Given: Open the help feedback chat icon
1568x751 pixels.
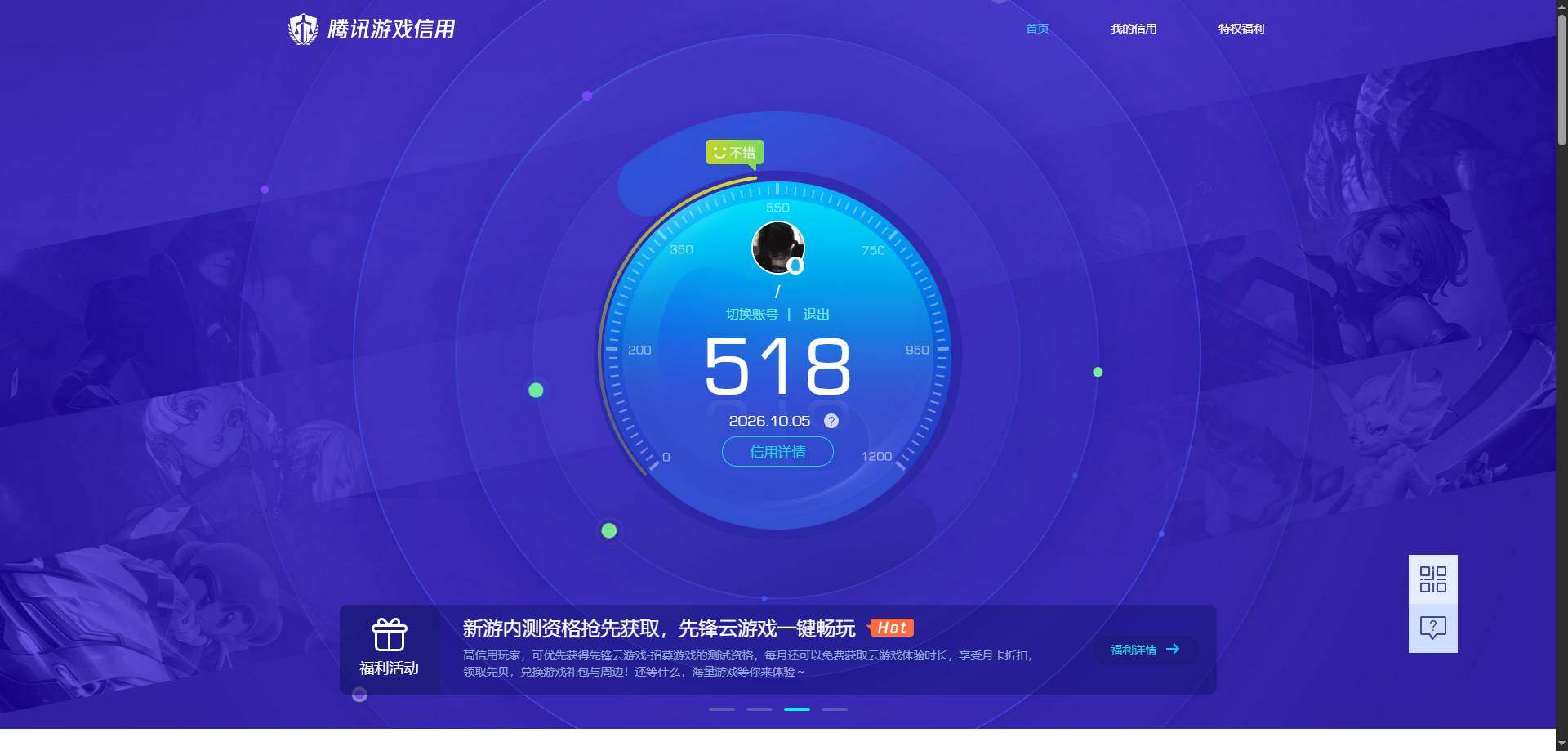Looking at the screenshot, I should [1433, 628].
